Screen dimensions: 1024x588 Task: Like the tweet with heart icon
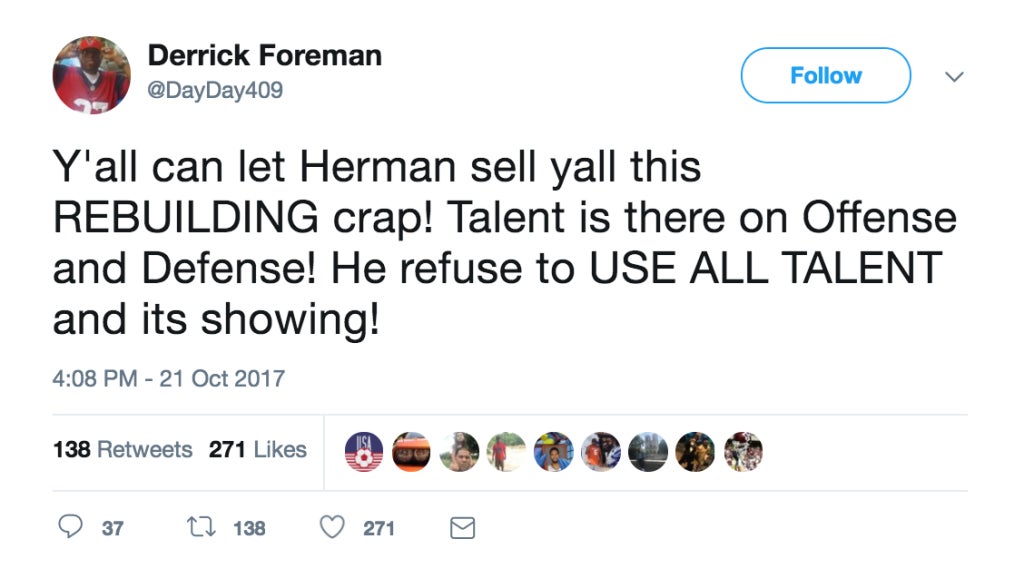tap(332, 527)
